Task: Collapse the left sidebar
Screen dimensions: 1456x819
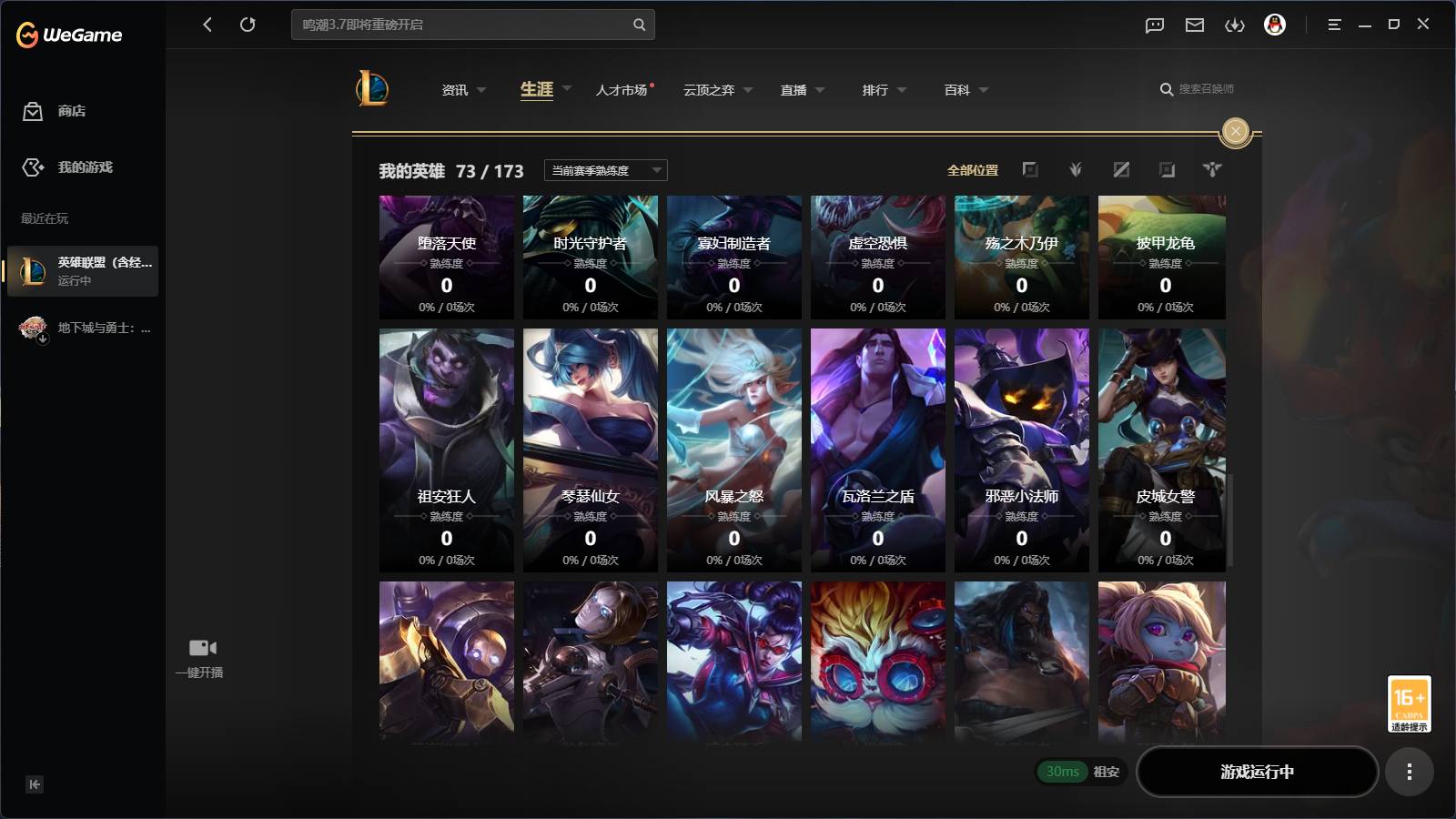Action: pyautogui.click(x=35, y=784)
